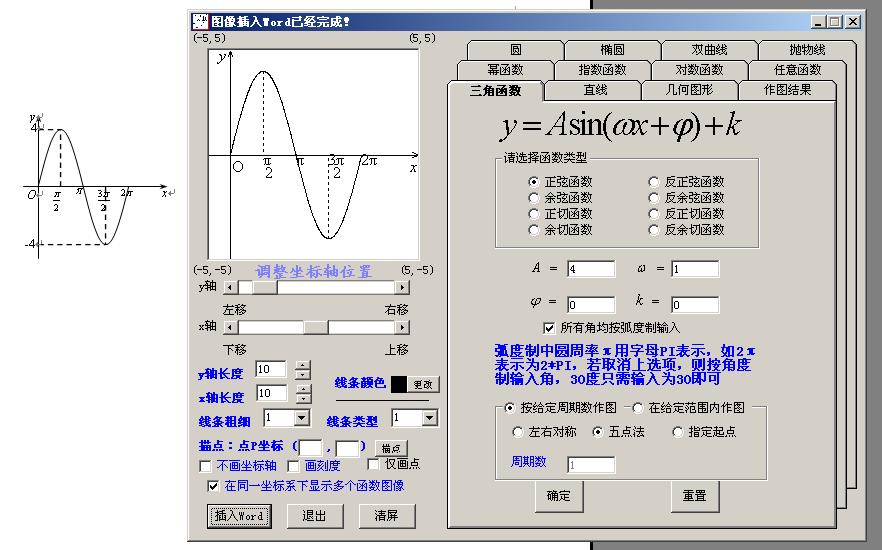Click the y轴 slider left arrow

(232, 287)
